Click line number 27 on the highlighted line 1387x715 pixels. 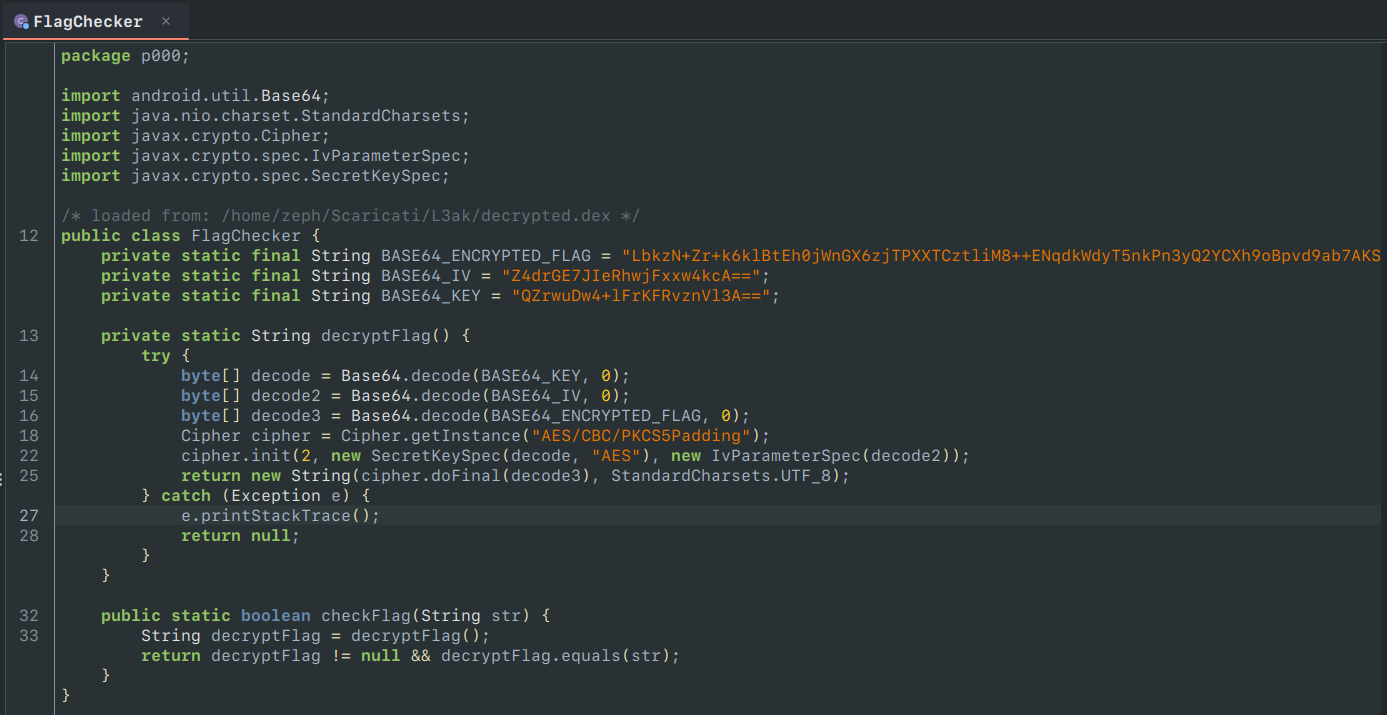(28, 515)
